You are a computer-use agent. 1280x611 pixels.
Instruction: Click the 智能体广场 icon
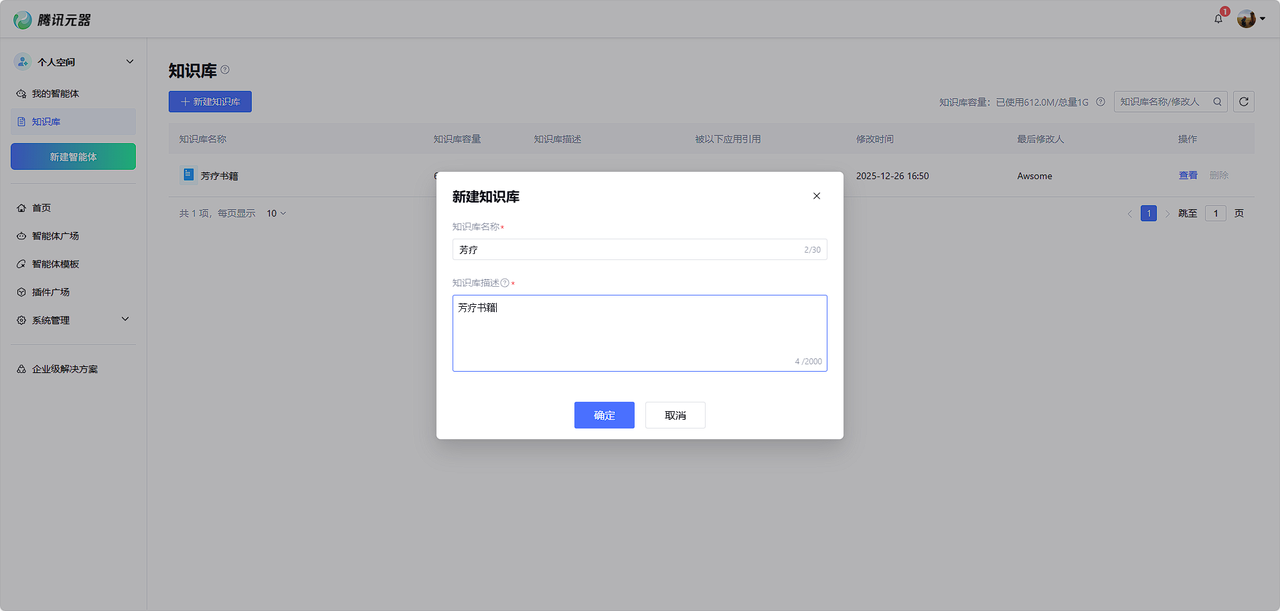[22, 236]
